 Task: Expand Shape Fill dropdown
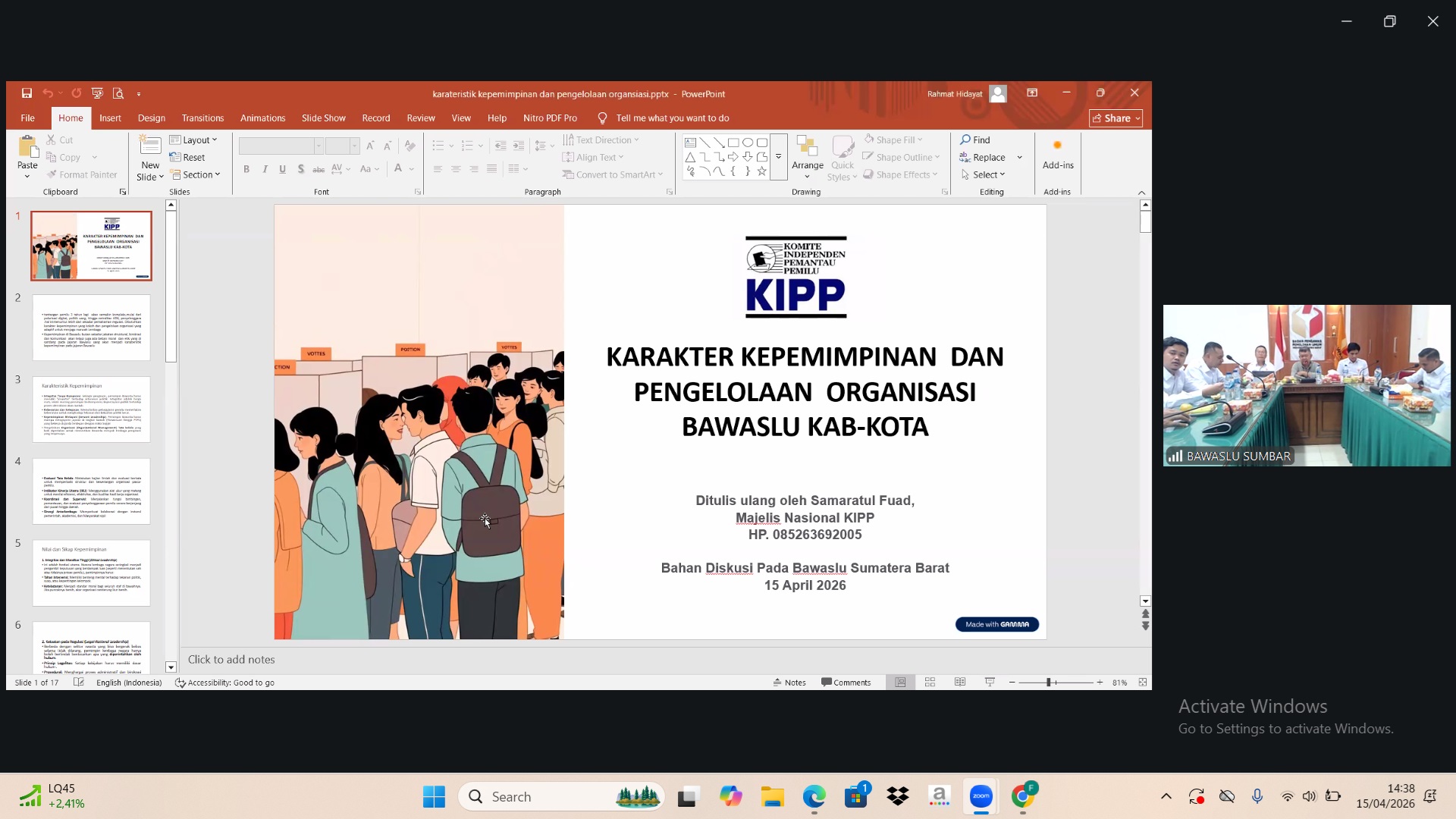click(x=893, y=140)
